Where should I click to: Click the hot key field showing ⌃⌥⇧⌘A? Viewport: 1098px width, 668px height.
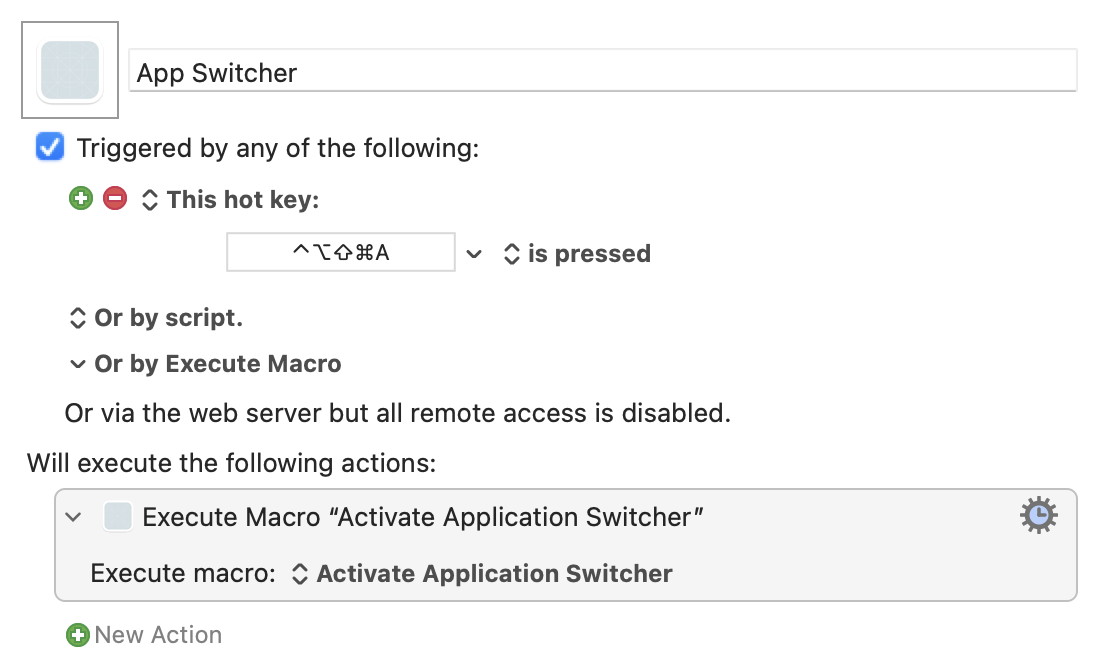341,252
